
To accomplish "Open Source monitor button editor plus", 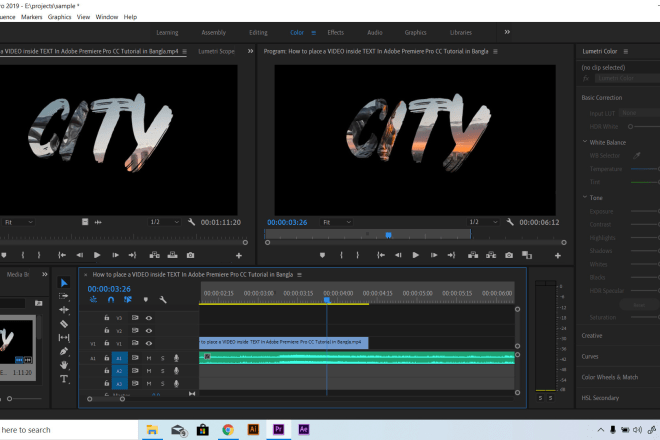I will tap(239, 256).
